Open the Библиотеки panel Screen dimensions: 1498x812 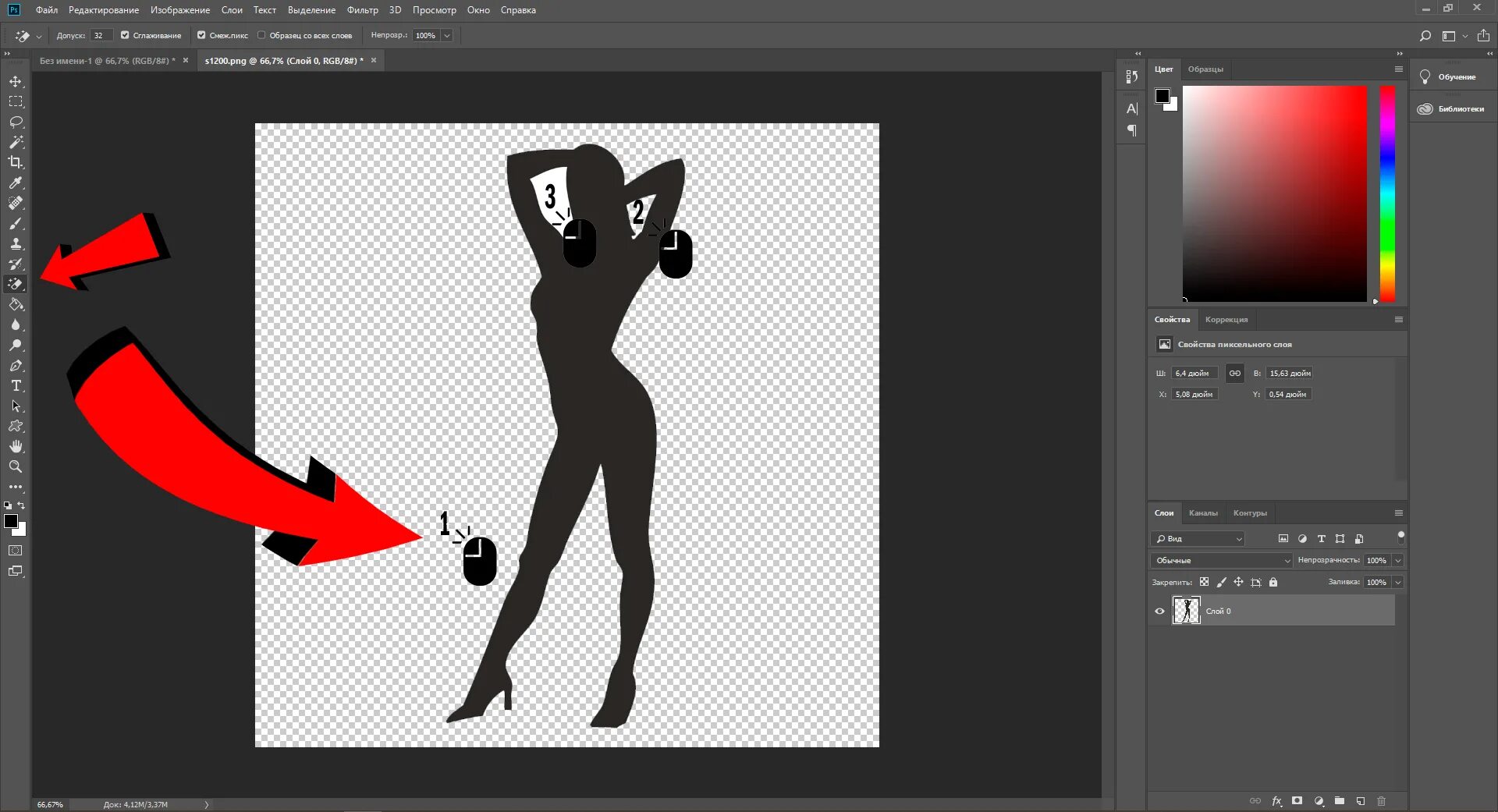1451,109
